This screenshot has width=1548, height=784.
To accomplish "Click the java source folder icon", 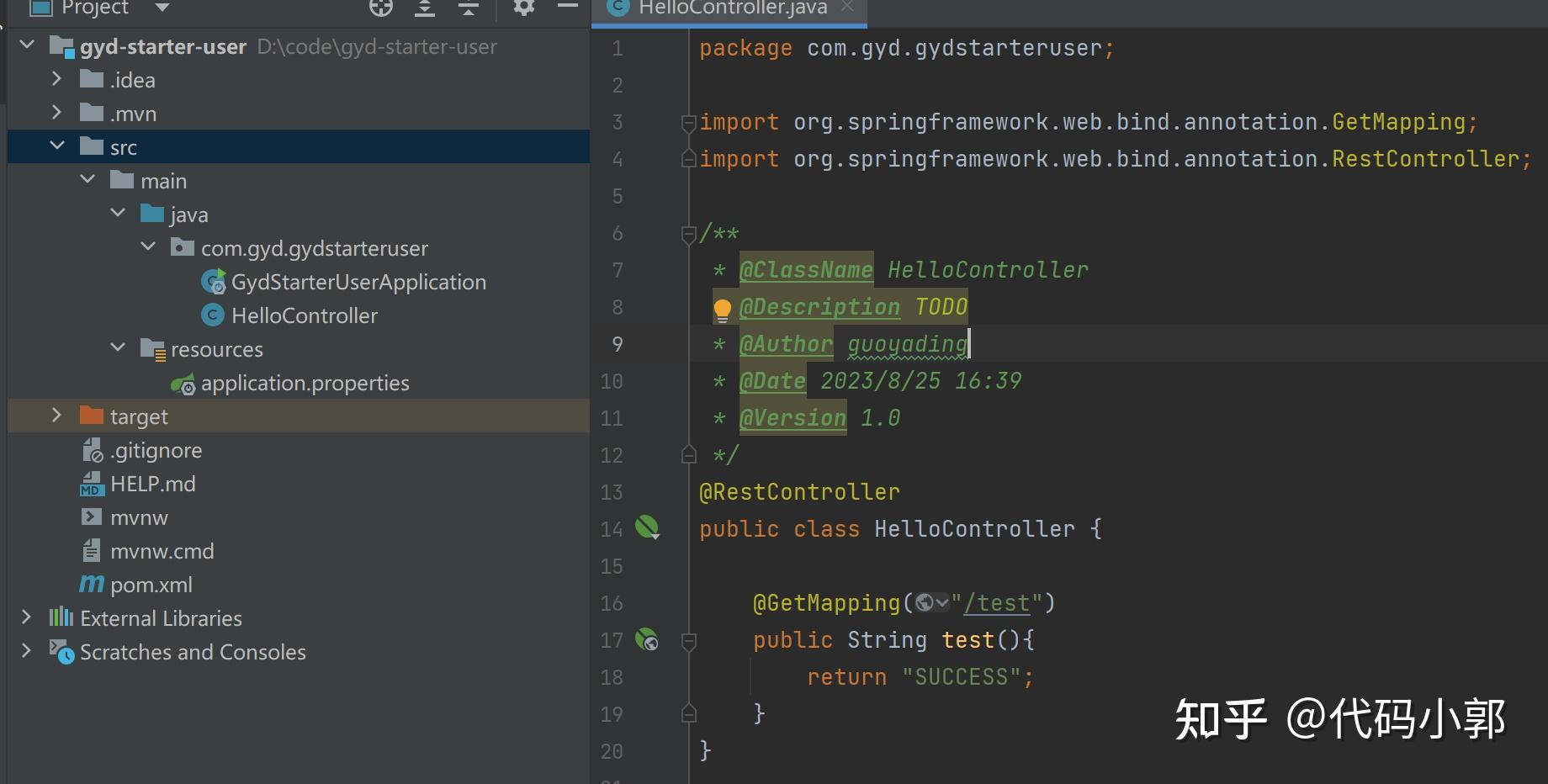I will [152, 213].
